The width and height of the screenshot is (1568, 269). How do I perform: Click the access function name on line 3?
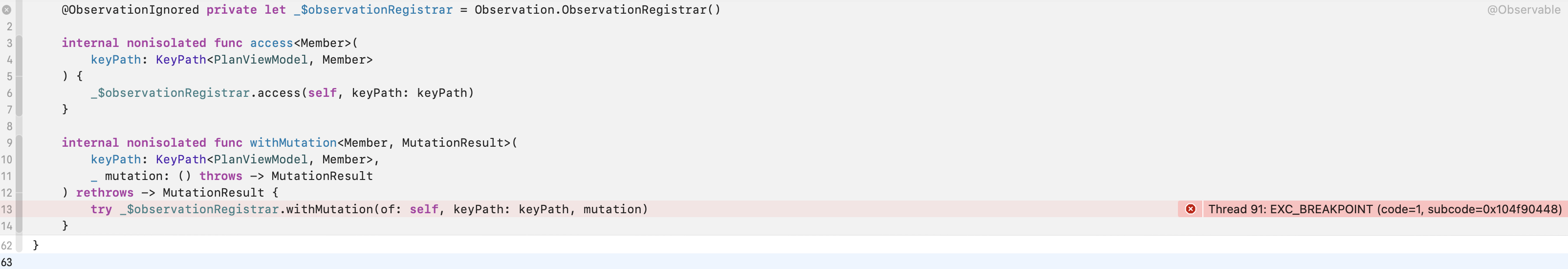[271, 43]
